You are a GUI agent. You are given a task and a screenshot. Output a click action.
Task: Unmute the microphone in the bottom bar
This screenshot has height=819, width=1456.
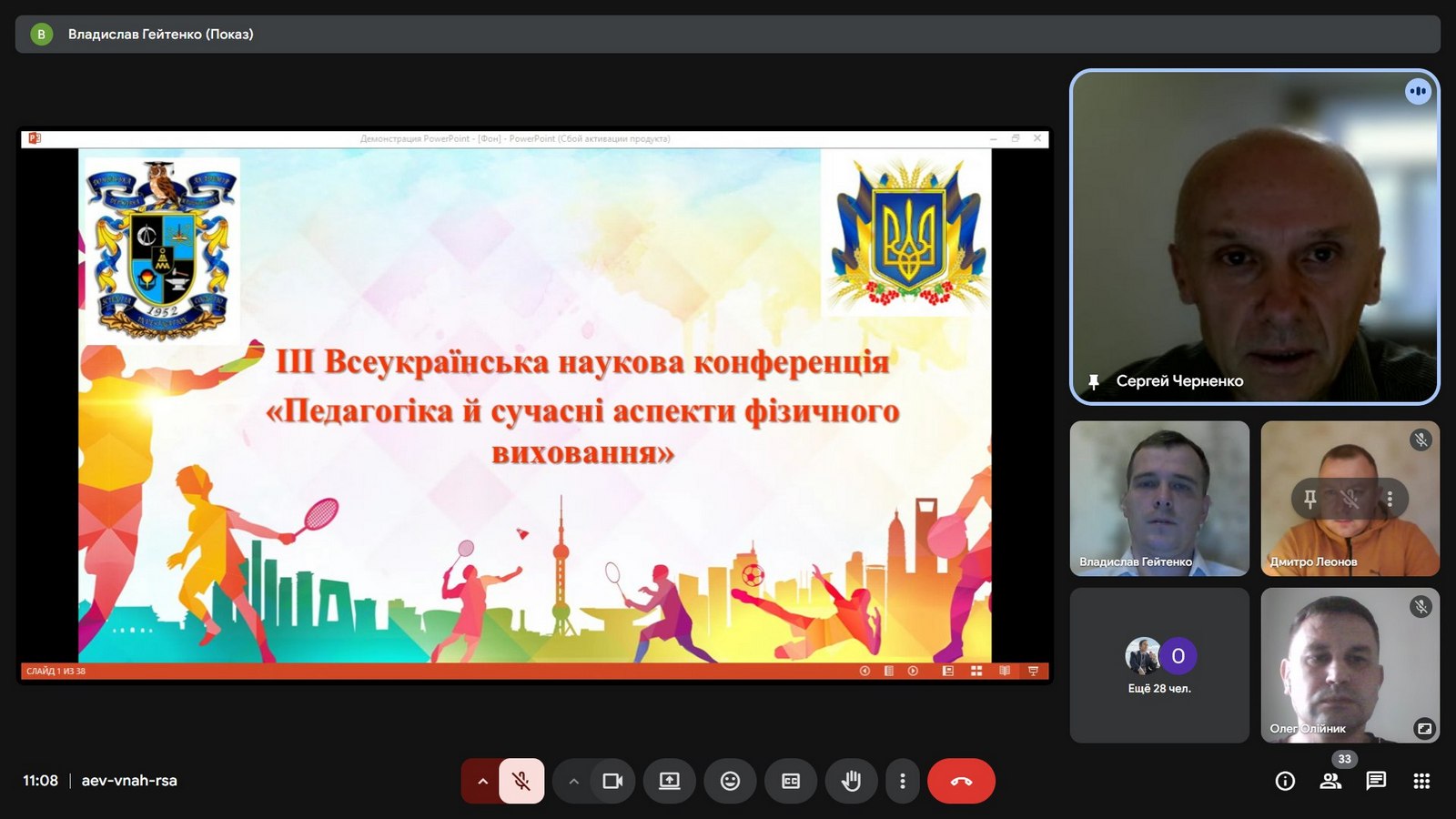pyautogui.click(x=521, y=781)
